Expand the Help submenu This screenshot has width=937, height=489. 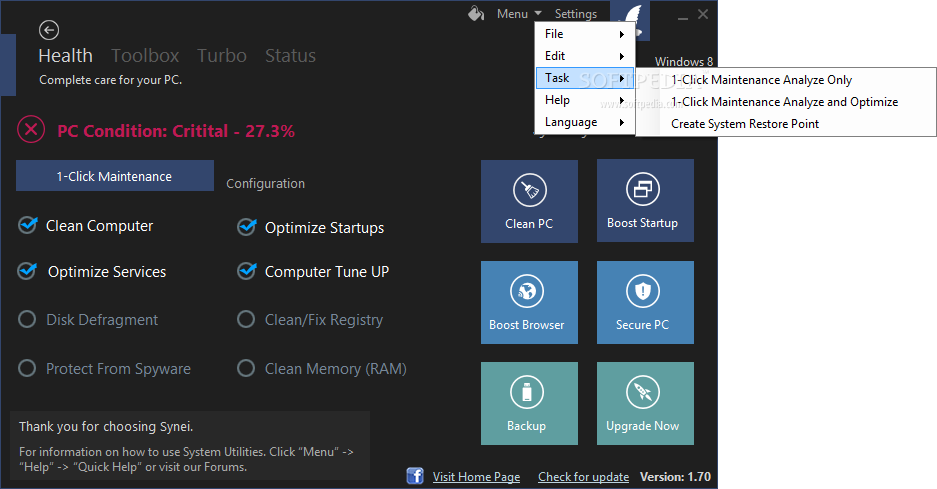pos(584,100)
